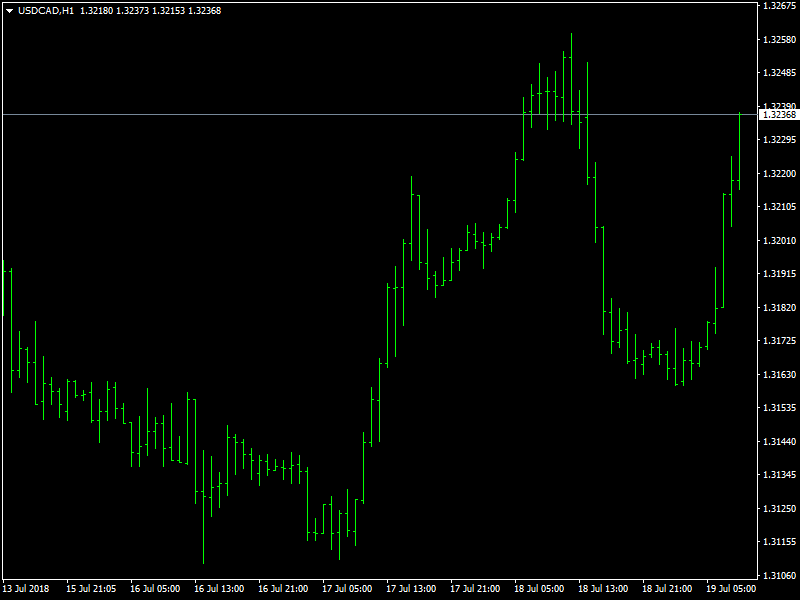Click price scale label 1.31725
Image resolution: width=800 pixels, height=600 pixels.
coord(779,340)
